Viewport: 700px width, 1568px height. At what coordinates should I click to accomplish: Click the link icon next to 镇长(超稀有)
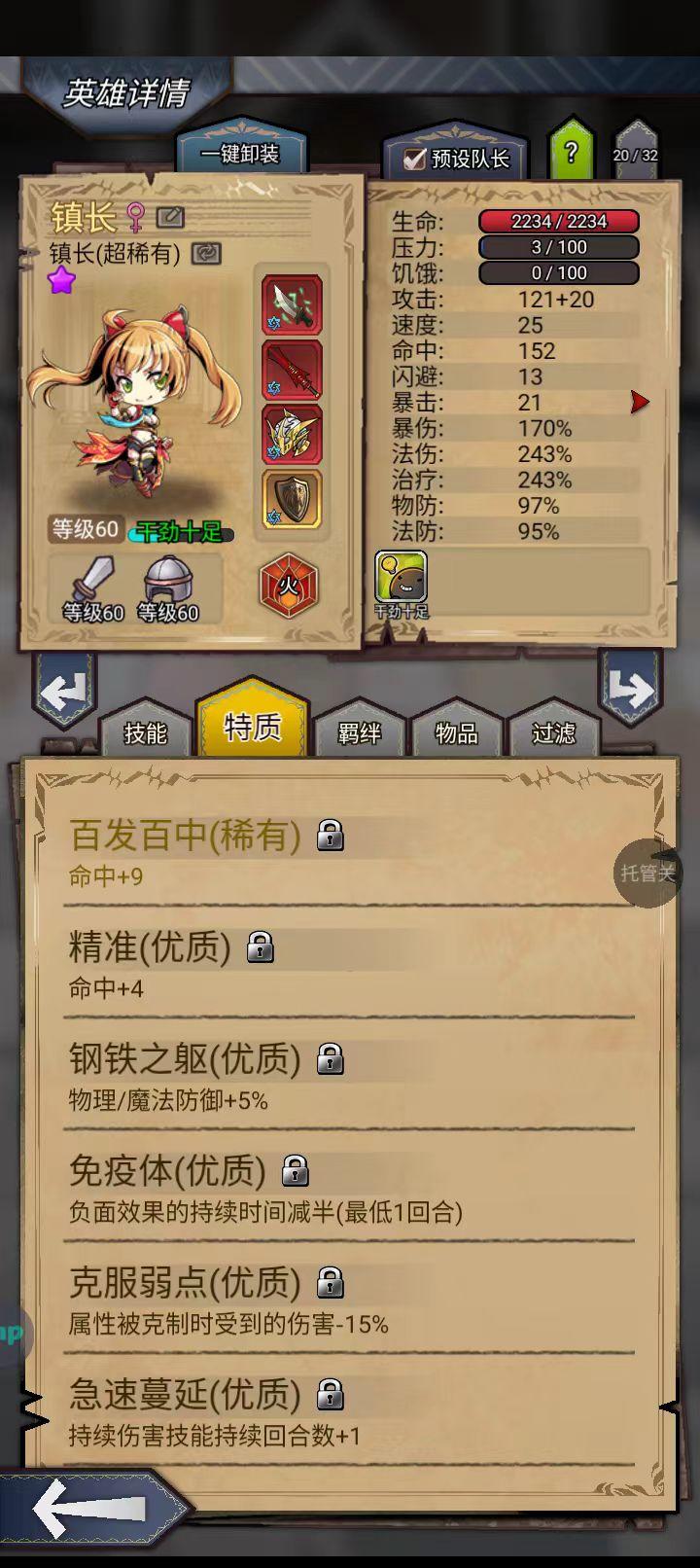(206, 253)
